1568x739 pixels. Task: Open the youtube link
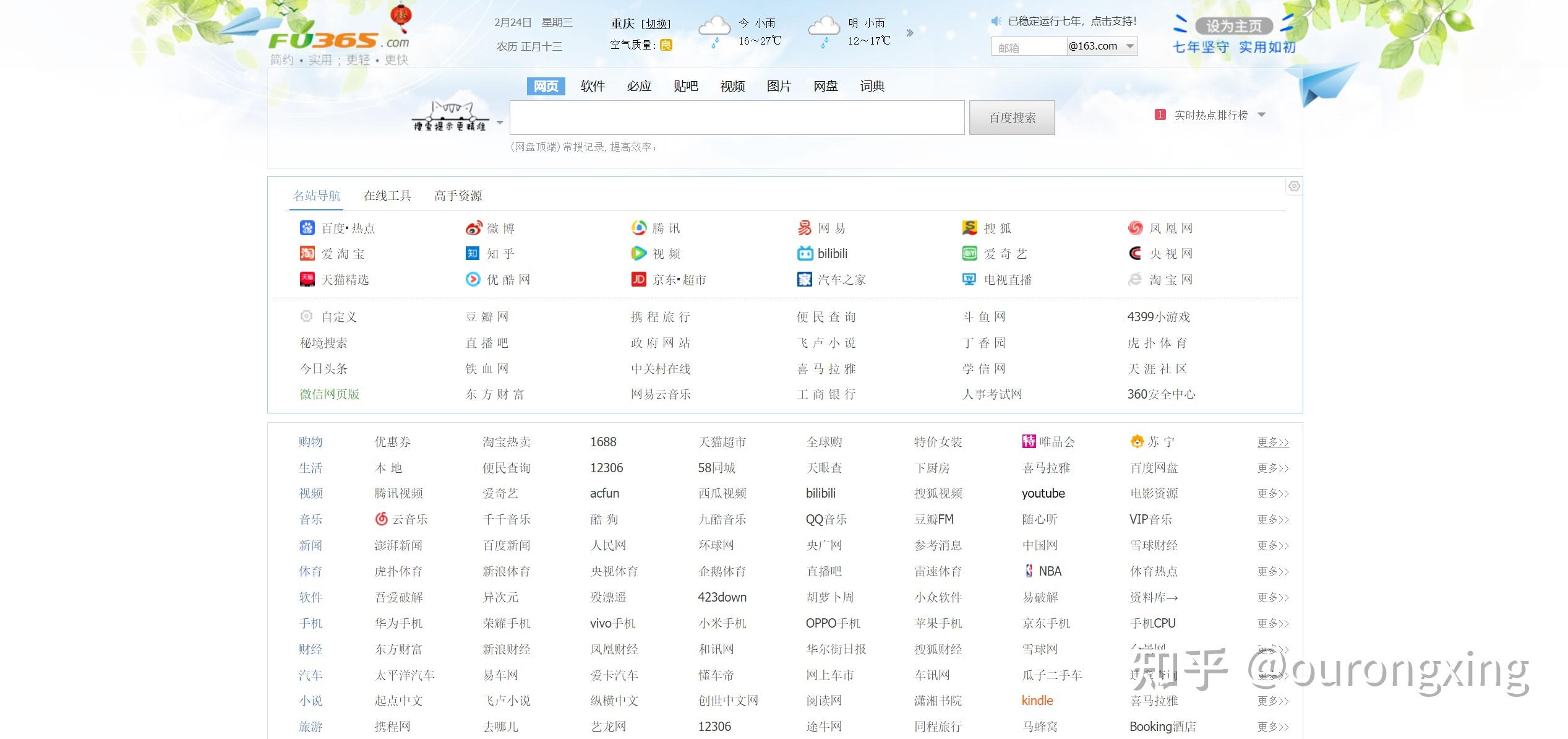[x=1043, y=493]
